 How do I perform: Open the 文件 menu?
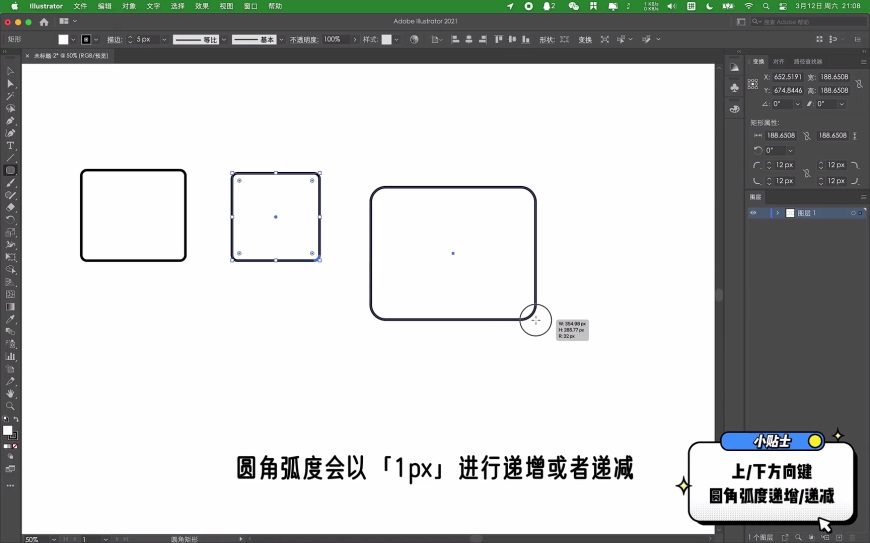[80, 6]
